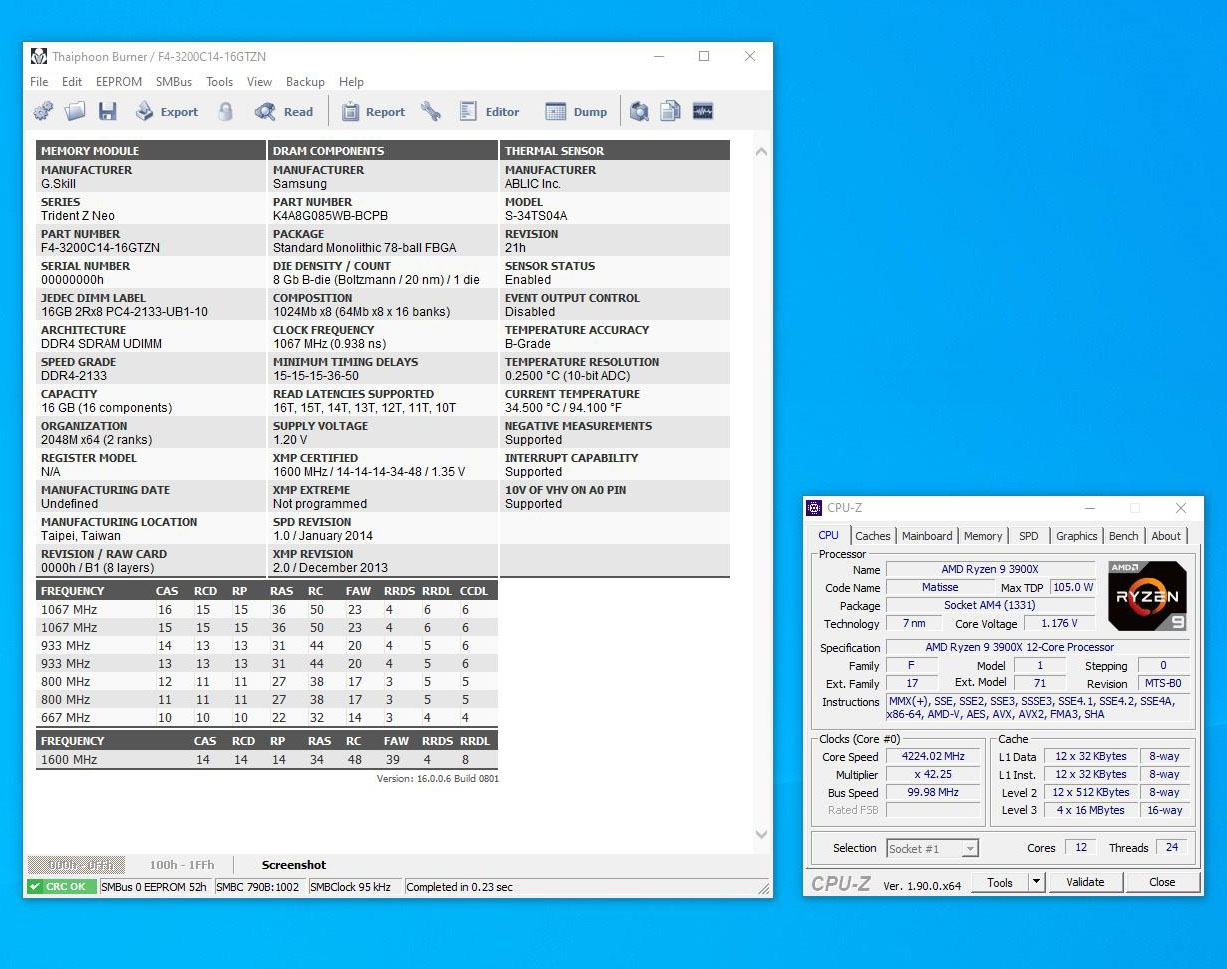Expand the Tools dropdown arrow in CPU-Z
The width and height of the screenshot is (1227, 969).
[1036, 883]
